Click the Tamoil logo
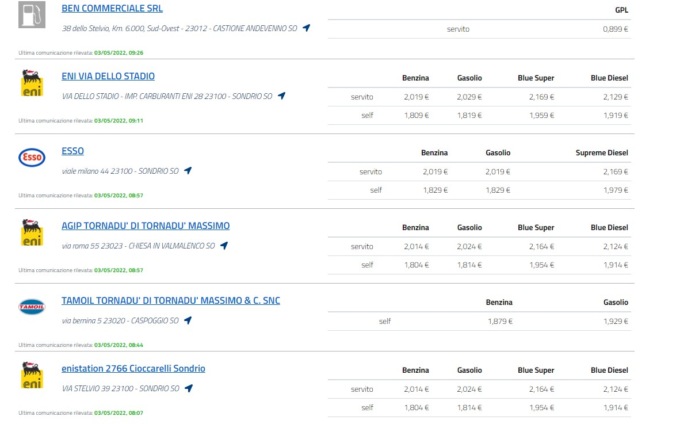Viewport: 680px width, 424px height. coord(32,307)
